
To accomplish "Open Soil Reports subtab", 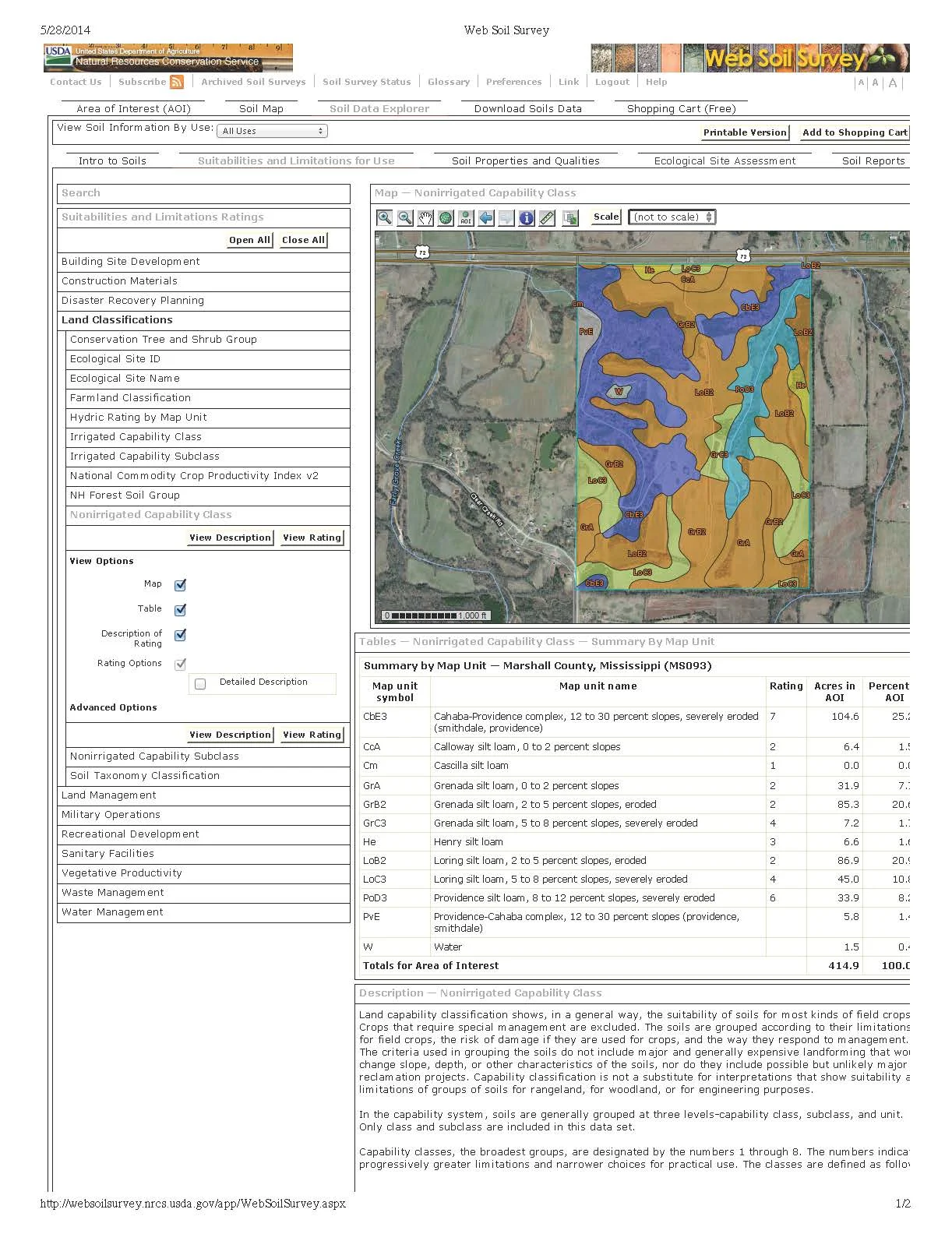I will [873, 160].
